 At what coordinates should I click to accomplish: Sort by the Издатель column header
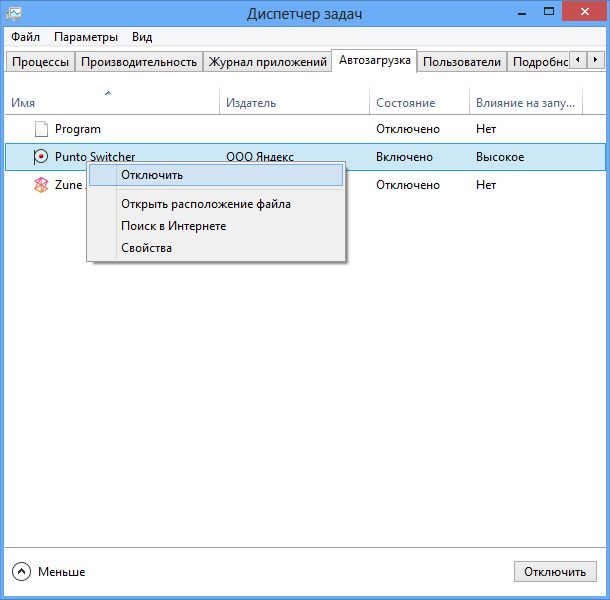(251, 103)
